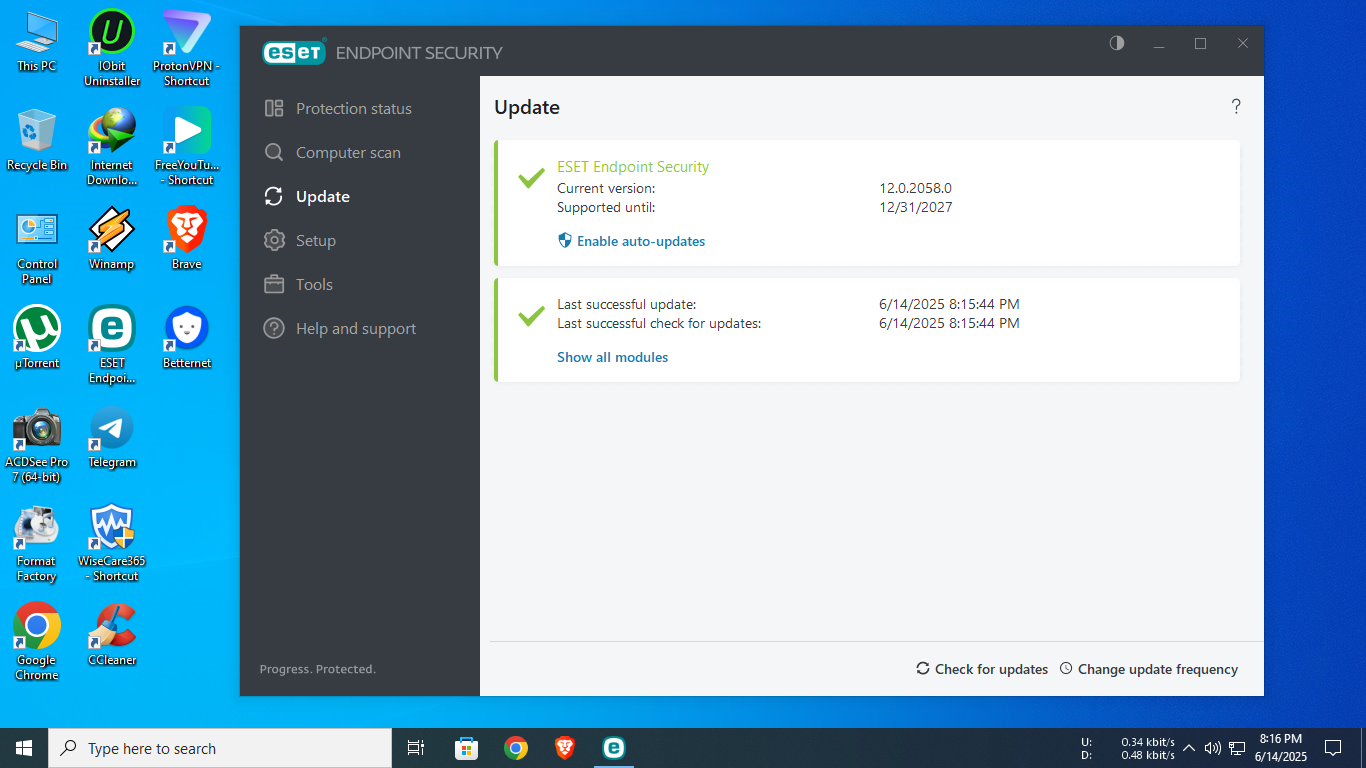This screenshot has height=768, width=1366.
Task: Click Change update frequency button
Action: pyautogui.click(x=1148, y=669)
